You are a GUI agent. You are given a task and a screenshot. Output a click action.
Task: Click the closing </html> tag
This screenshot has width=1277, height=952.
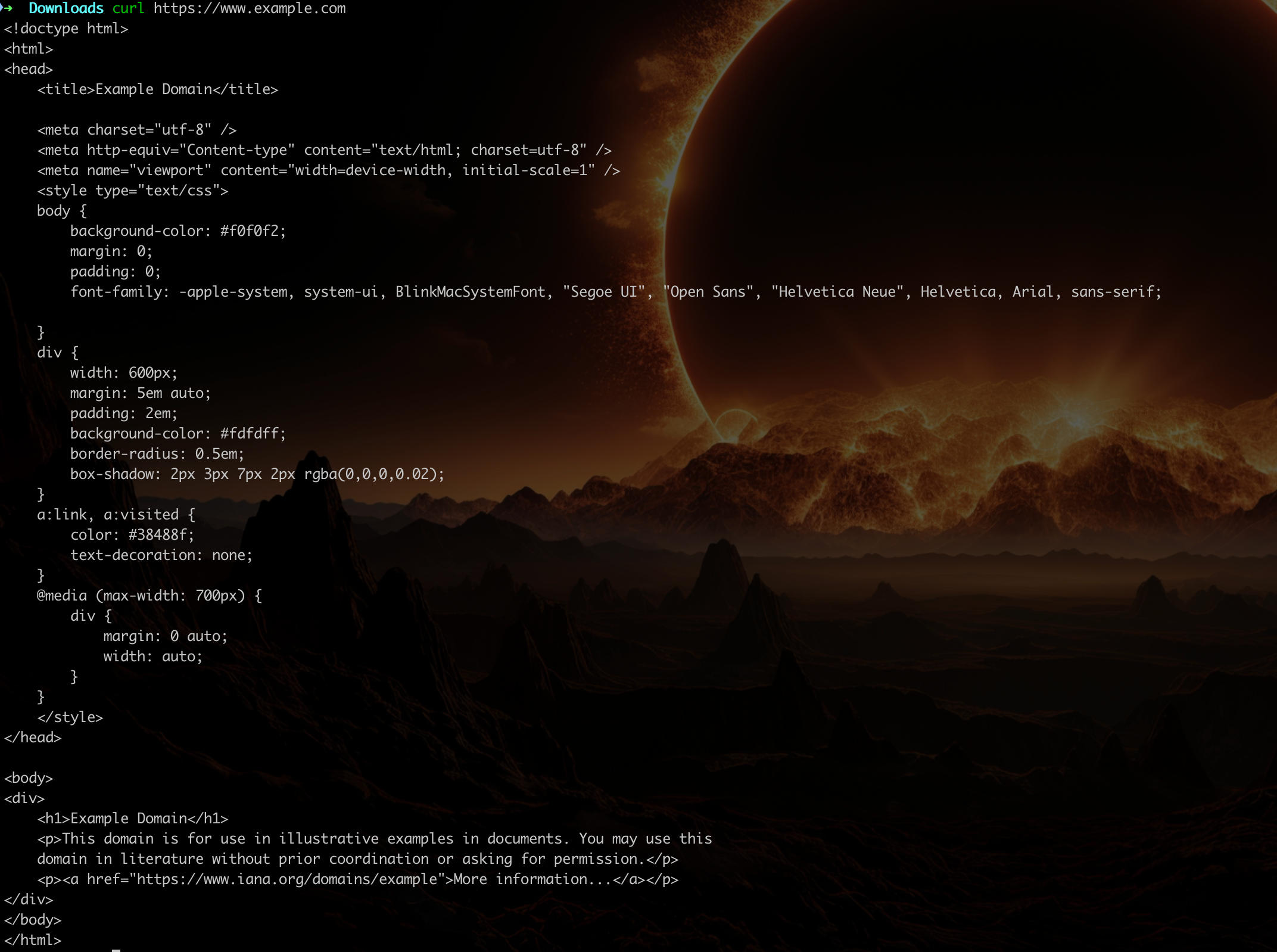coord(33,940)
